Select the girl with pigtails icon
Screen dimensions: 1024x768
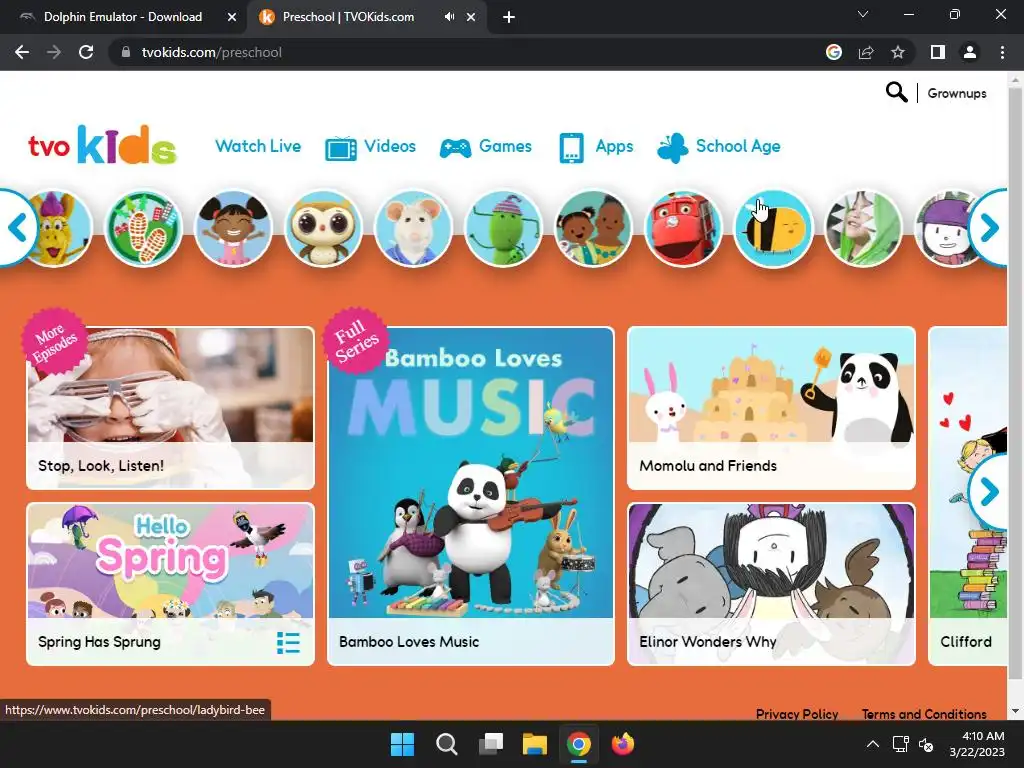233,228
